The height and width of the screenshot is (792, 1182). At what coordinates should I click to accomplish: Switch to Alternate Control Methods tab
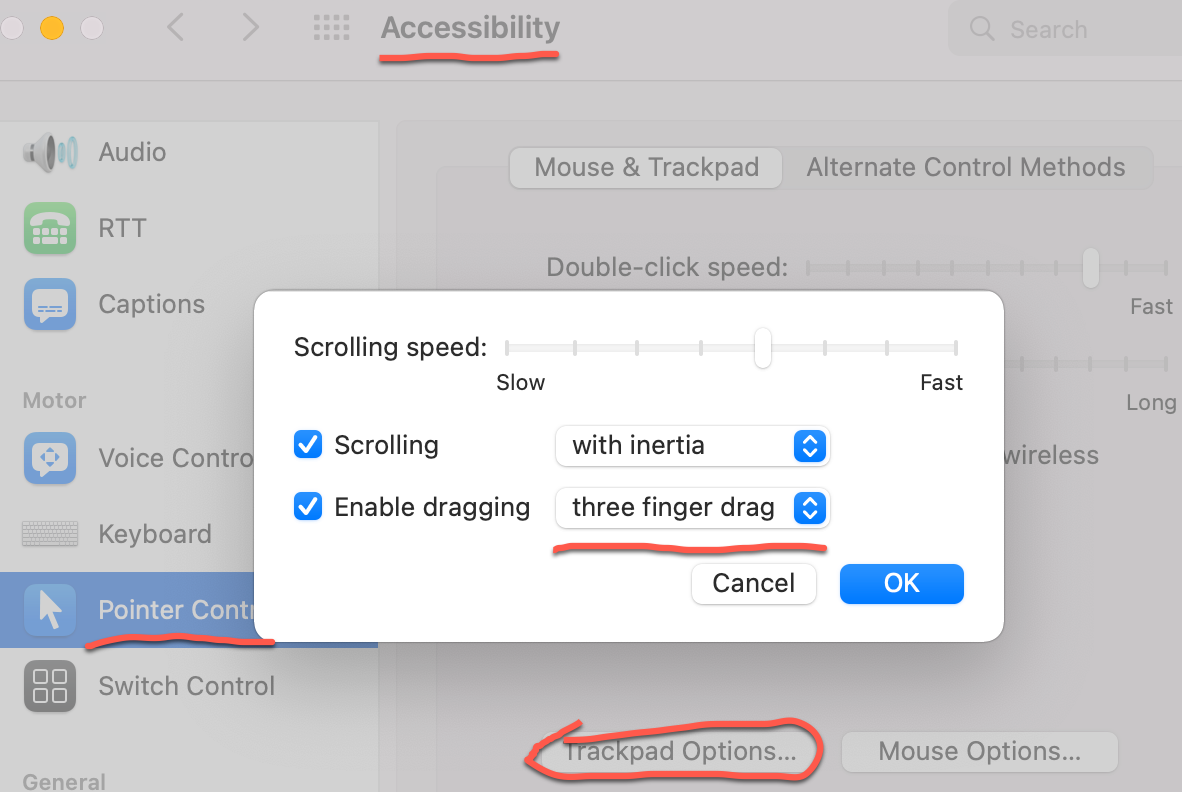click(x=966, y=167)
